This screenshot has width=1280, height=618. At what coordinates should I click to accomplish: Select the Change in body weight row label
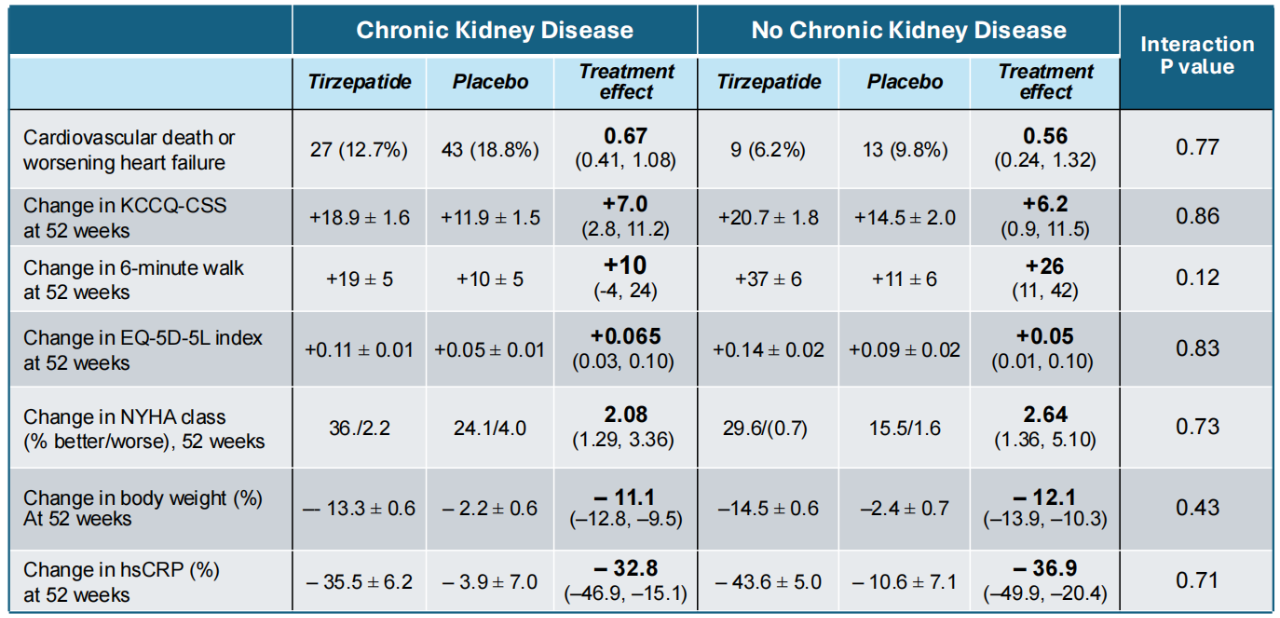click(x=143, y=508)
